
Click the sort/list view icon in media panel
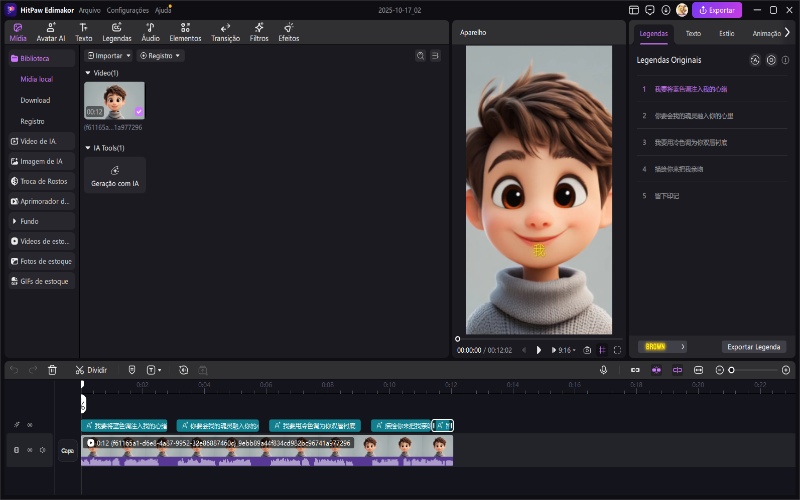tap(435, 56)
